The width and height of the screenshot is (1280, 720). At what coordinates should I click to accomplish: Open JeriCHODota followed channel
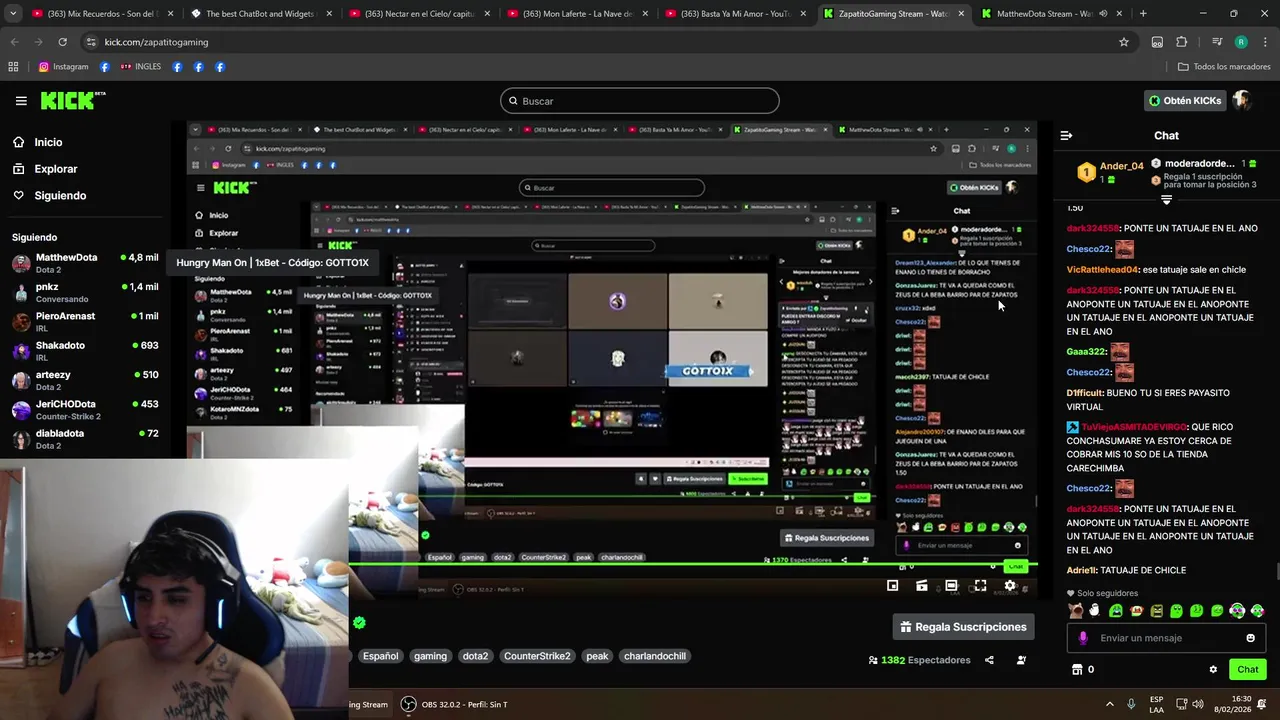point(85,409)
